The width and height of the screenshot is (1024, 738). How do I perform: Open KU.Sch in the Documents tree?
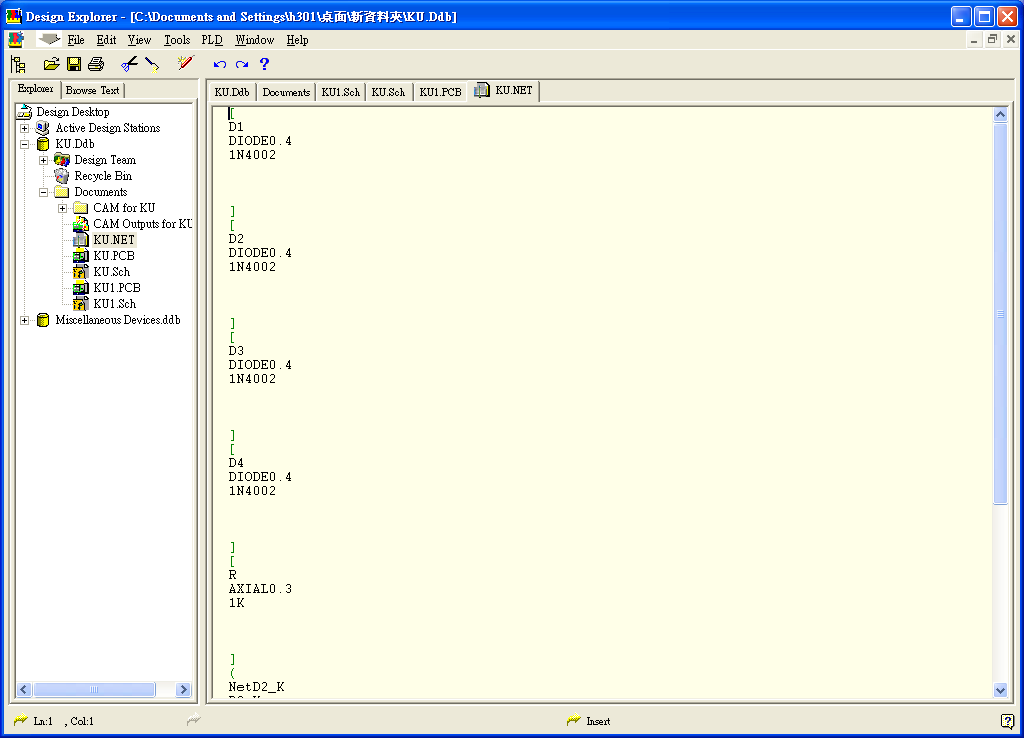111,272
